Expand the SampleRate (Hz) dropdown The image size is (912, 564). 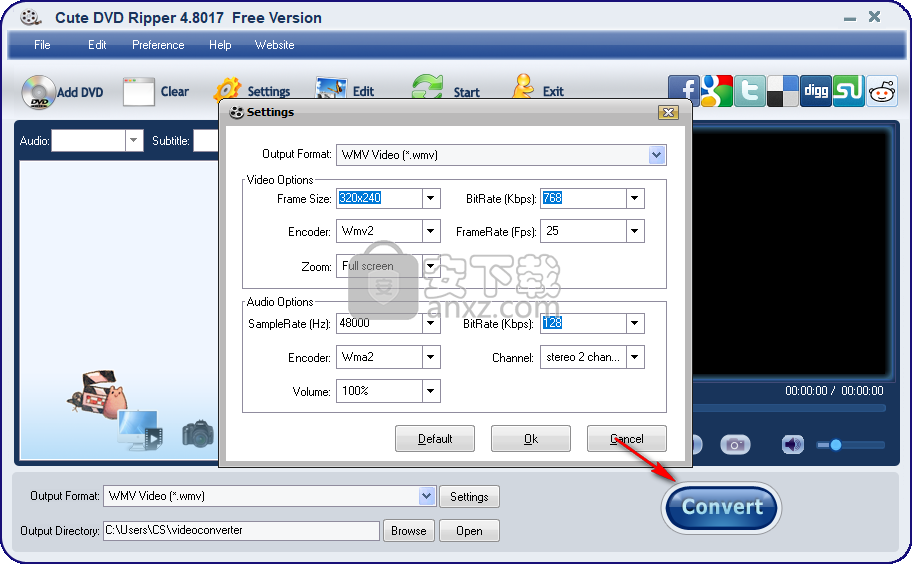pyautogui.click(x=430, y=323)
